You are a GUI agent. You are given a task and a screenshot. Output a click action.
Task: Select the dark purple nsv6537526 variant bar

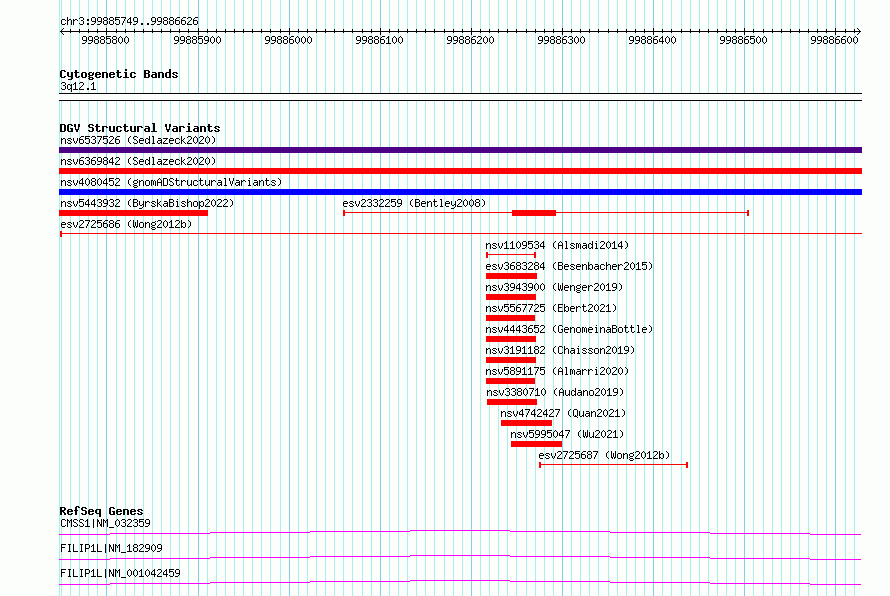pyautogui.click(x=460, y=150)
